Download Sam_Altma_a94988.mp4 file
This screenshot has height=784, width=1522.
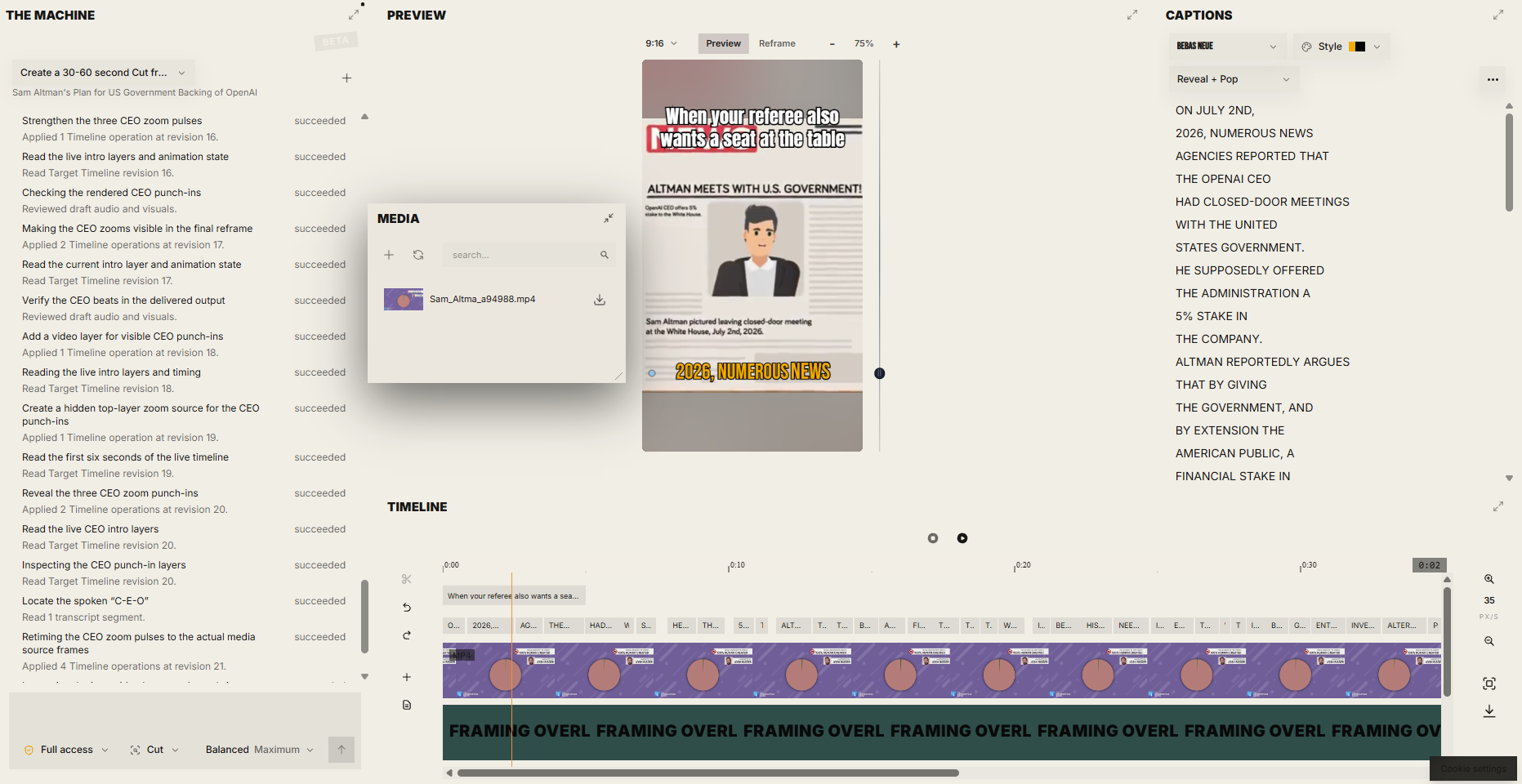(x=600, y=300)
